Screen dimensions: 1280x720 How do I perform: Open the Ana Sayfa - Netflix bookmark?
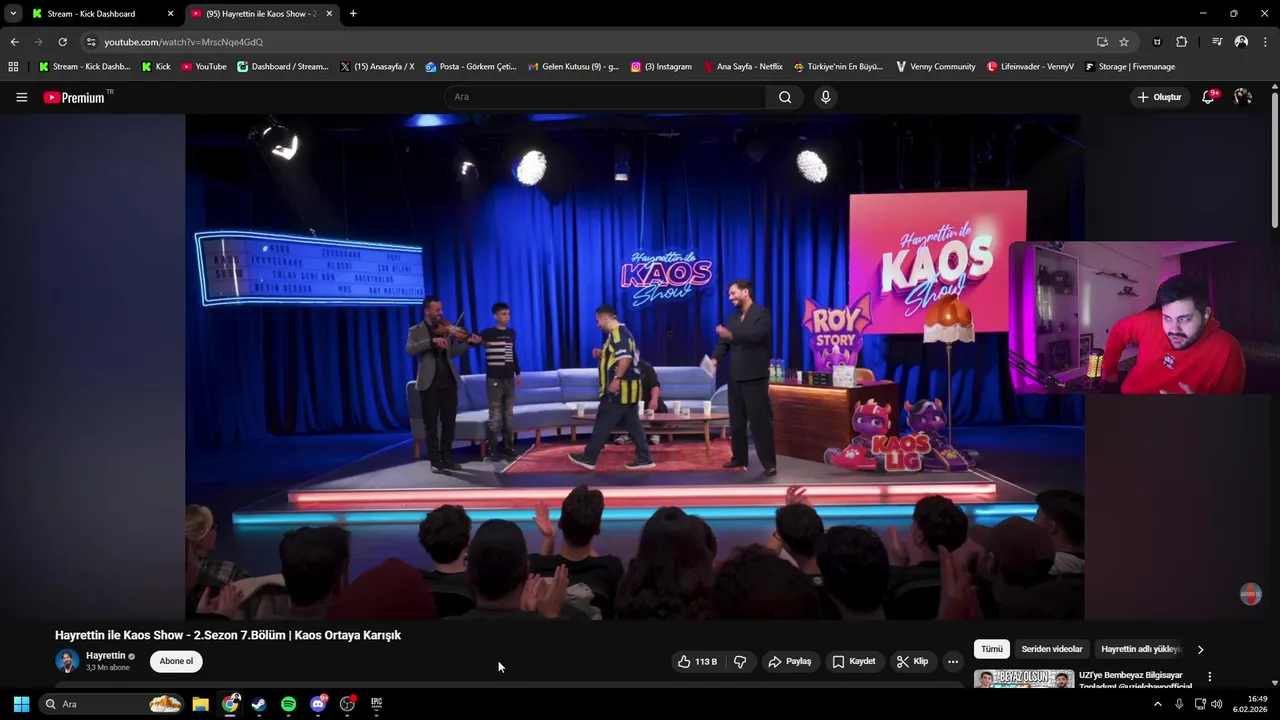pyautogui.click(x=743, y=67)
